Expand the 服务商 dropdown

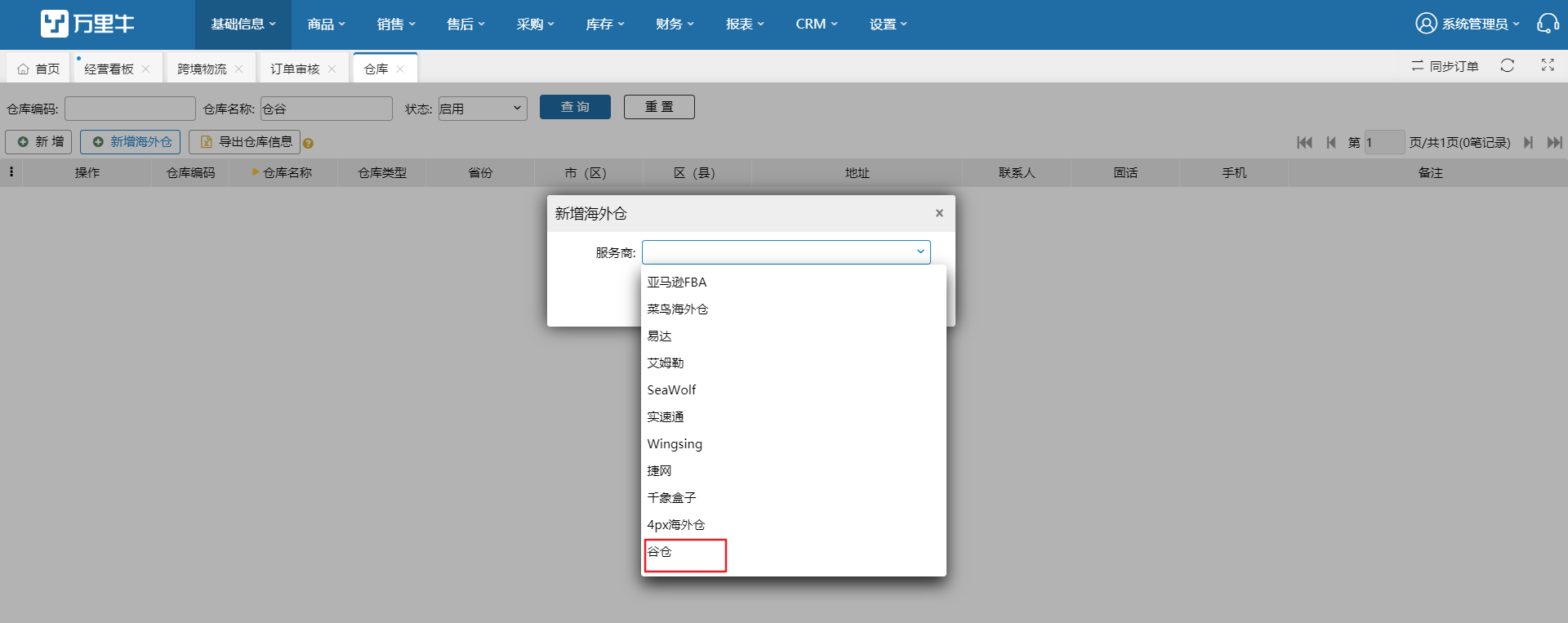click(786, 252)
